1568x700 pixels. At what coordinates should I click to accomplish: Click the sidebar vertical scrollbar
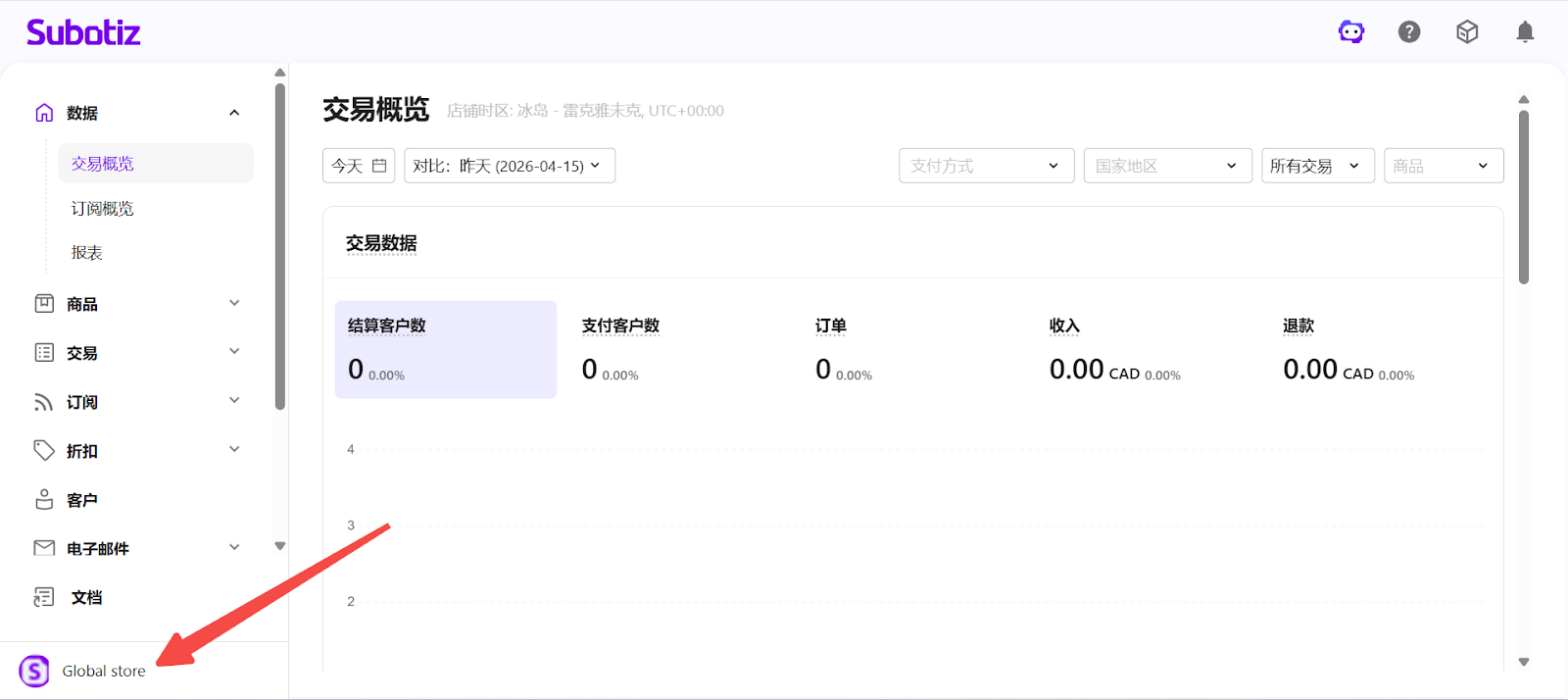pyautogui.click(x=280, y=245)
